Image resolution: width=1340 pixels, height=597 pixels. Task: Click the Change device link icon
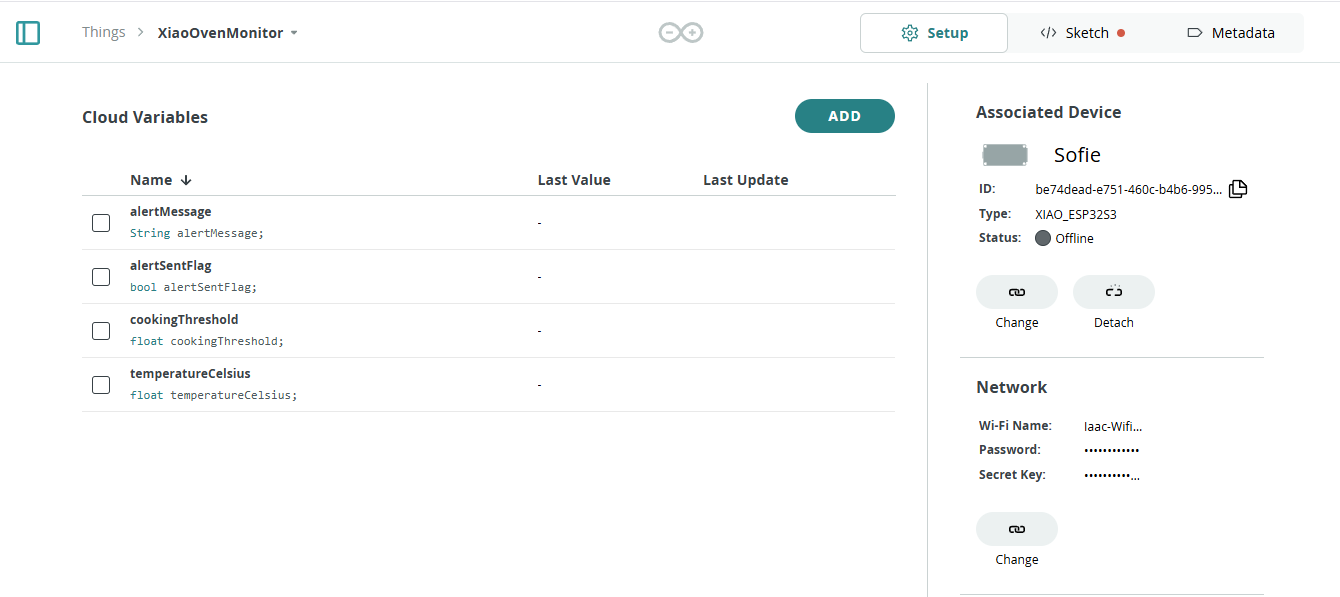coord(1017,292)
